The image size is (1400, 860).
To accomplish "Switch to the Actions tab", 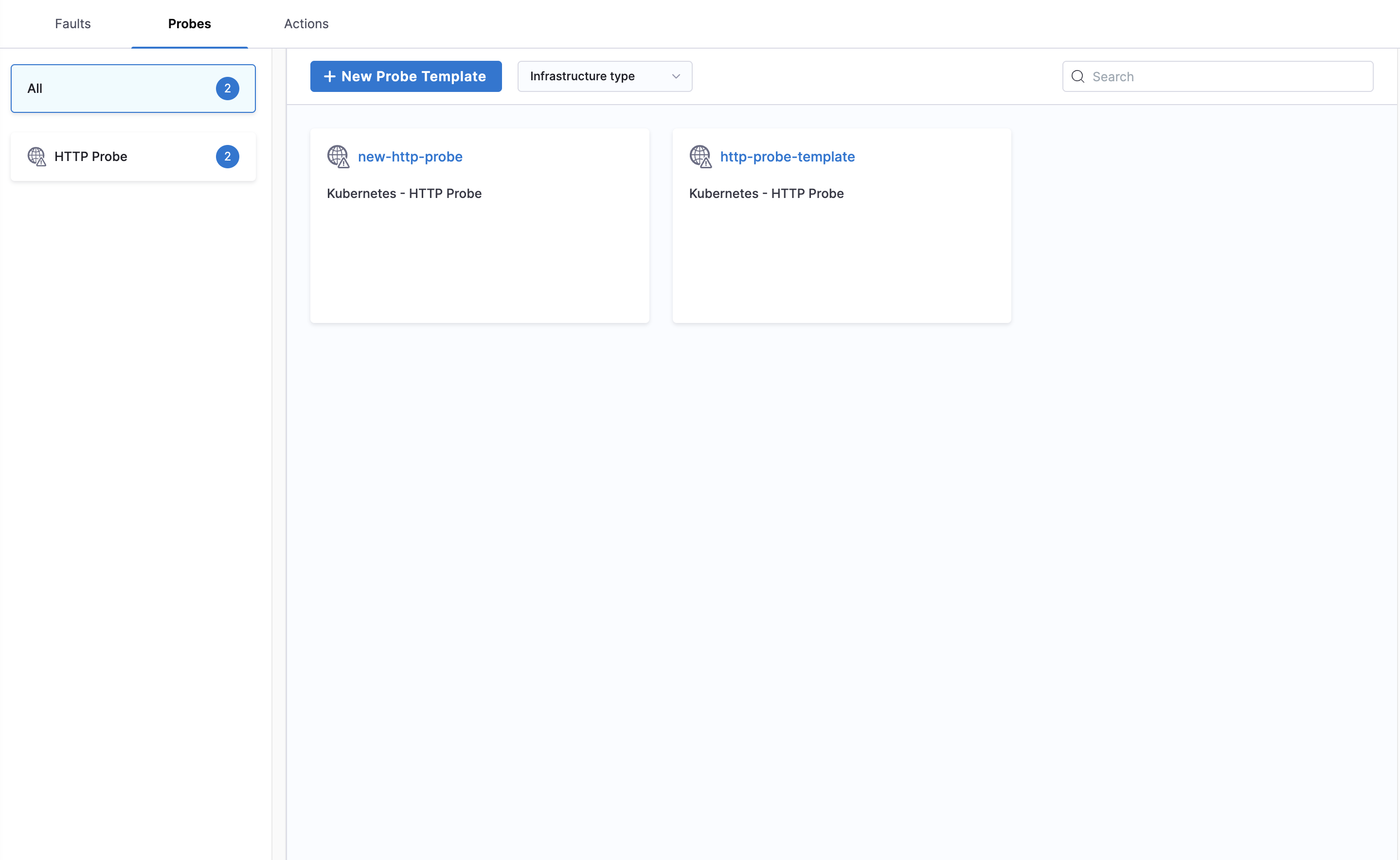I will [x=306, y=24].
